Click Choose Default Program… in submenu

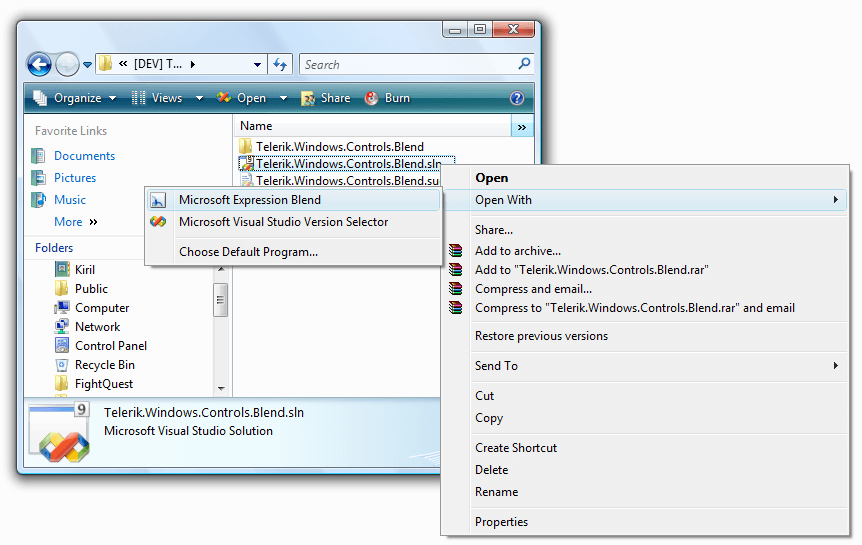tap(294, 252)
